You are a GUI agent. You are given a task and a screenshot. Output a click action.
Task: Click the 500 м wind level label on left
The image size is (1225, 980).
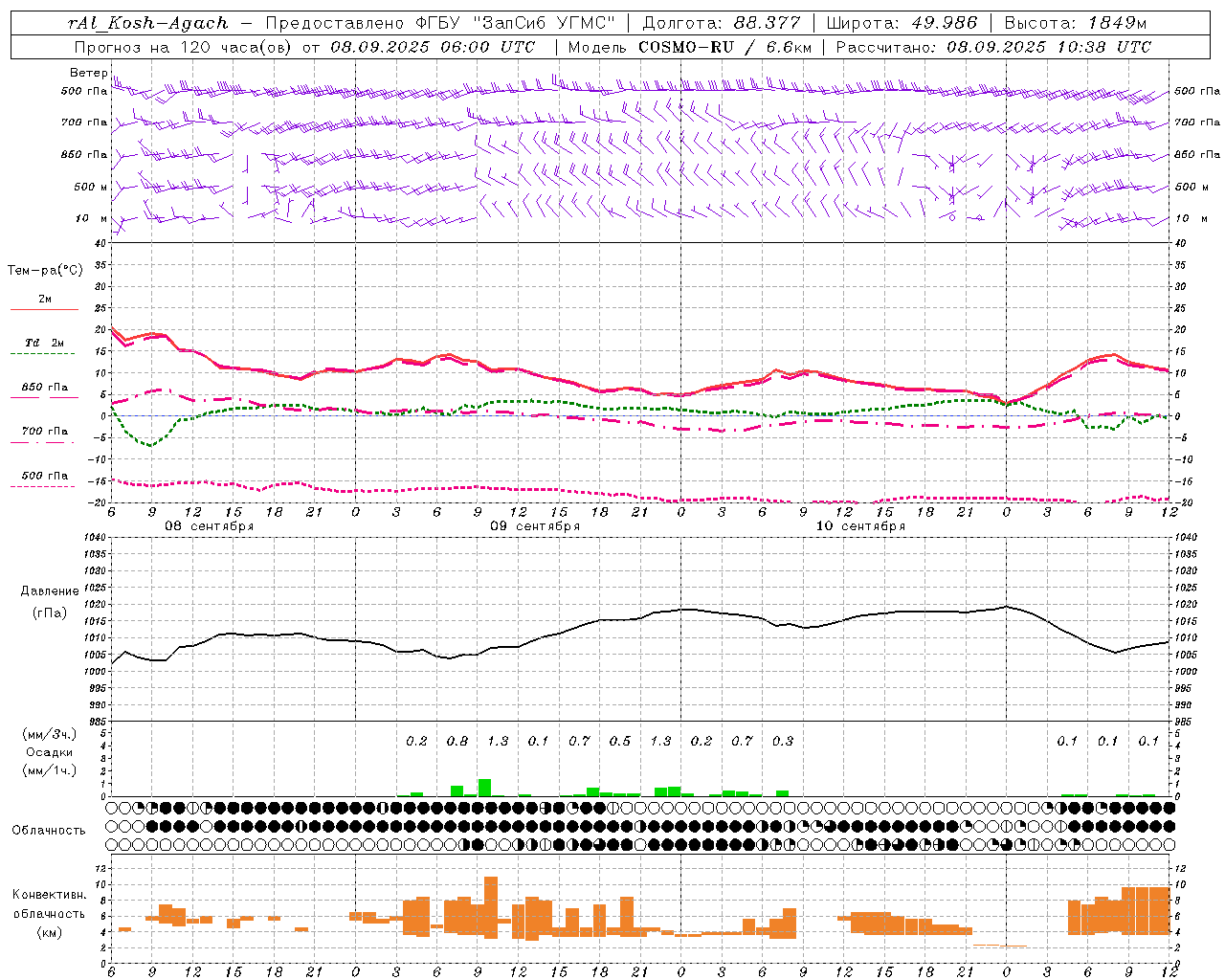click(91, 187)
